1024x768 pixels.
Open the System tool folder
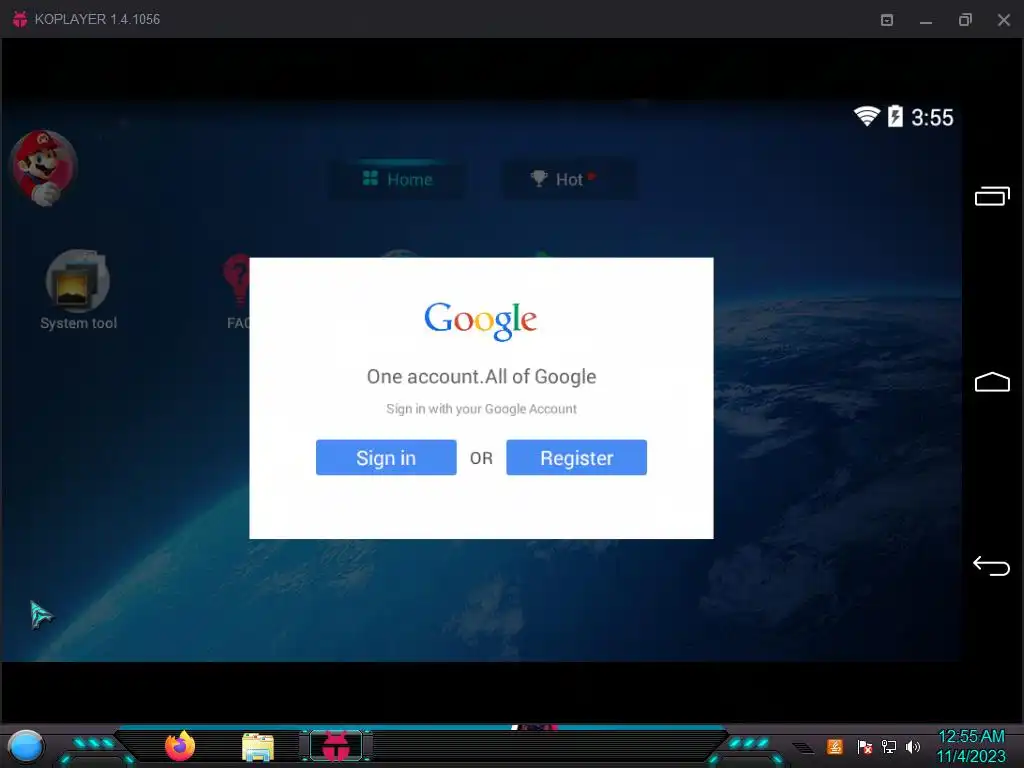pyautogui.click(x=78, y=291)
